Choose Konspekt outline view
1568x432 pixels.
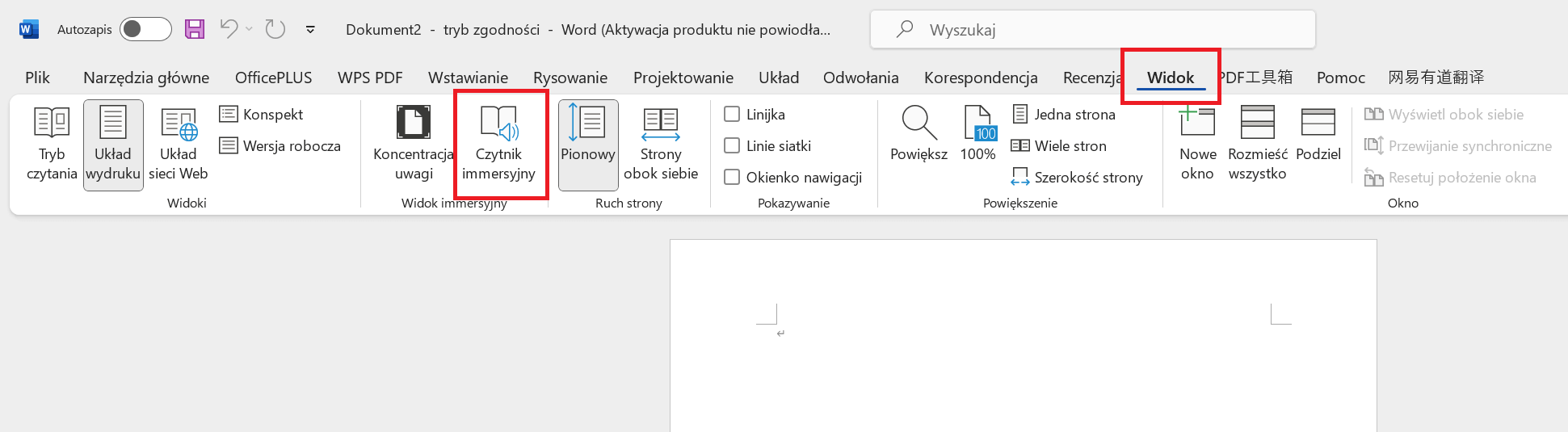(x=262, y=115)
